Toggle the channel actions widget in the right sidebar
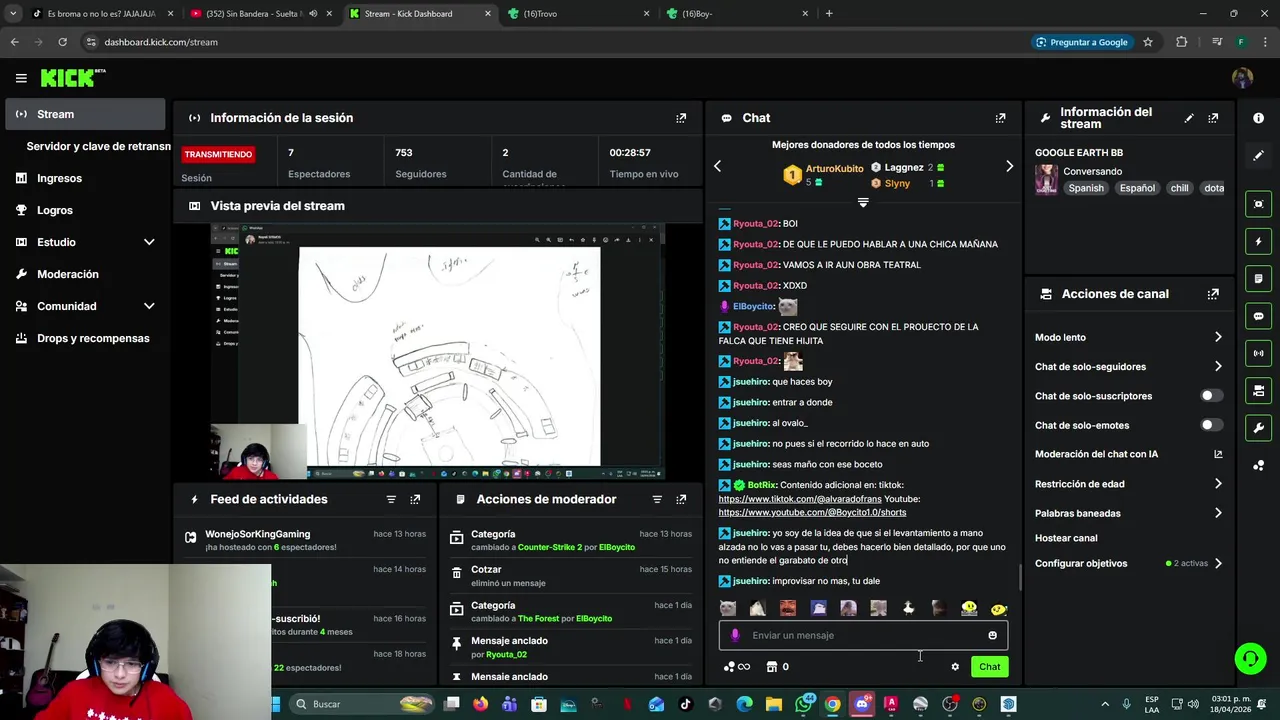1280x720 pixels. click(1258, 390)
